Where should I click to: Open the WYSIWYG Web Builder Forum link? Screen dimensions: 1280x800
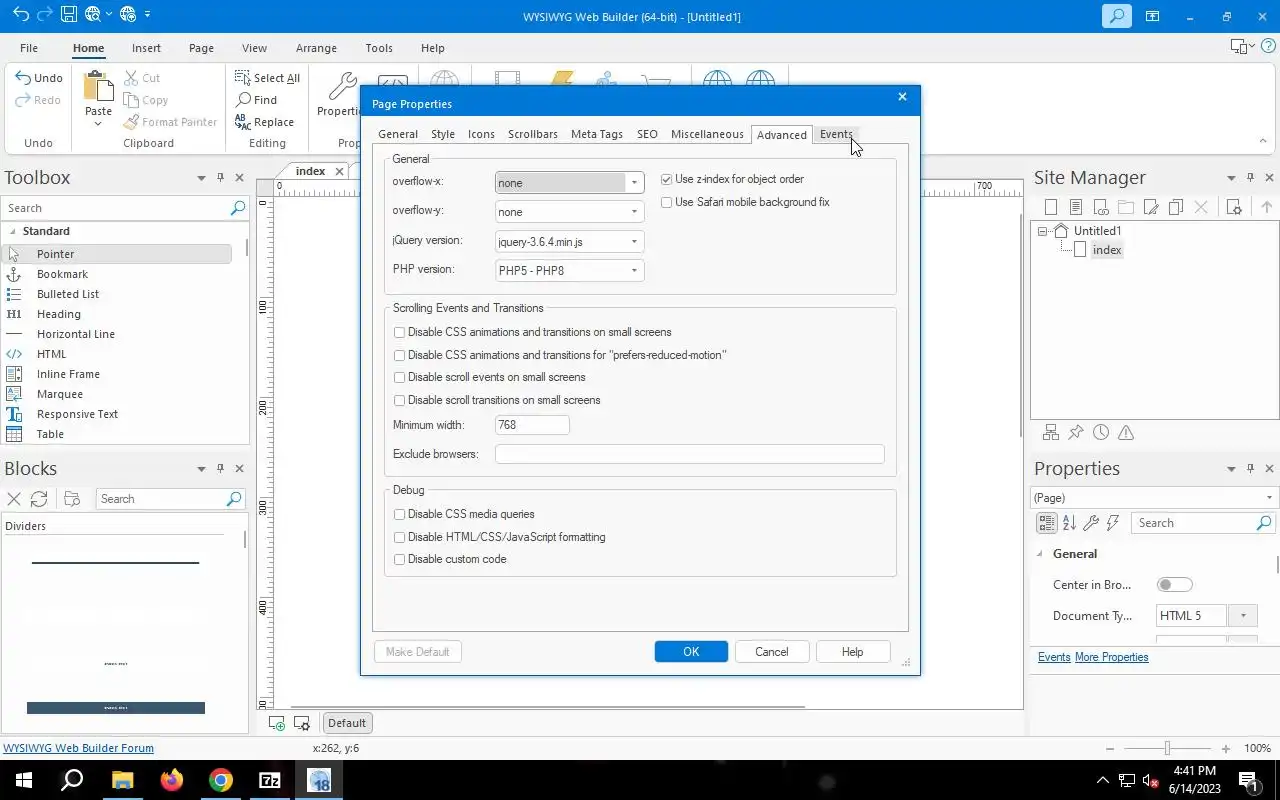pyautogui.click(x=78, y=748)
